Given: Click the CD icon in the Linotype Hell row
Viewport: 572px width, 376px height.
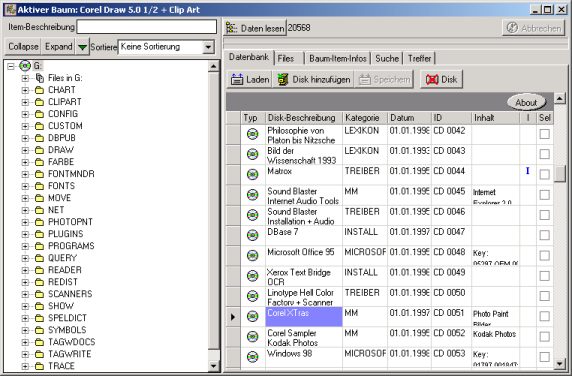Looking at the screenshot, I should pos(252,296).
